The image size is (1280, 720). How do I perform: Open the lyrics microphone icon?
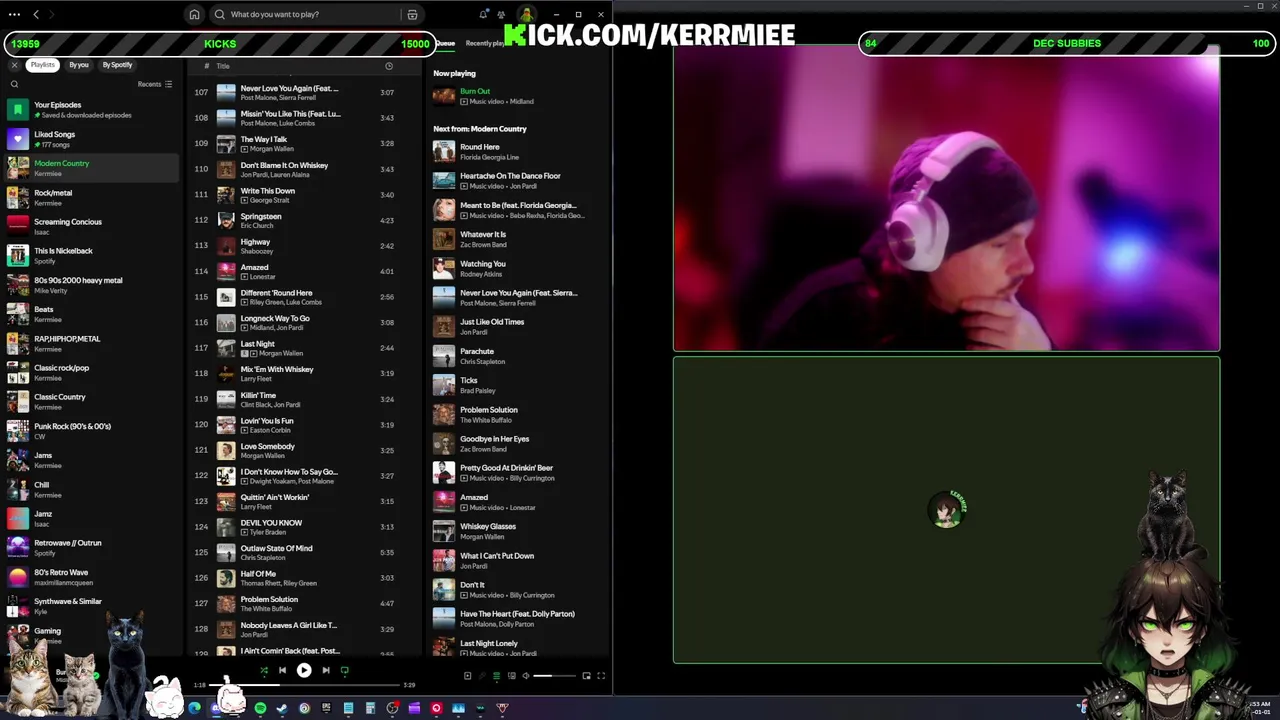[482, 676]
